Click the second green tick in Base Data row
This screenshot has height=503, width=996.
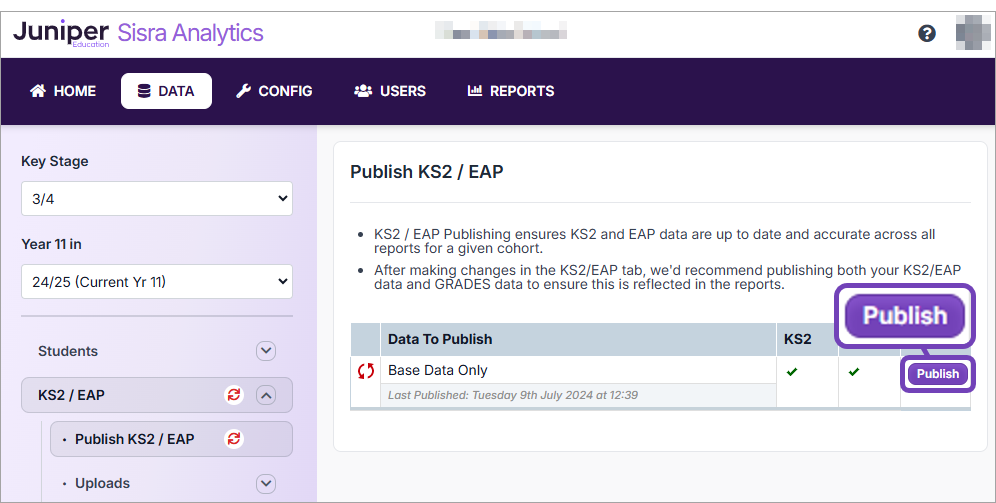853,372
